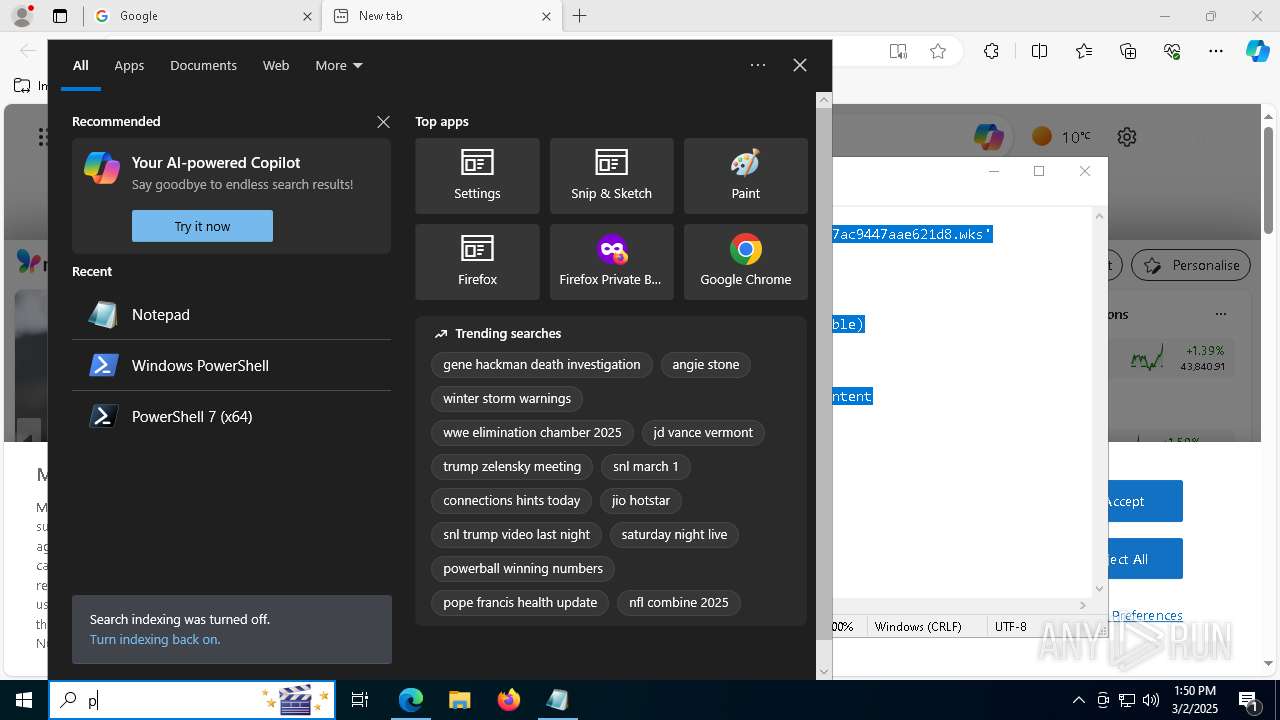The image size is (1280, 720).
Task: Search jd vance vermont trend
Action: click(x=703, y=433)
